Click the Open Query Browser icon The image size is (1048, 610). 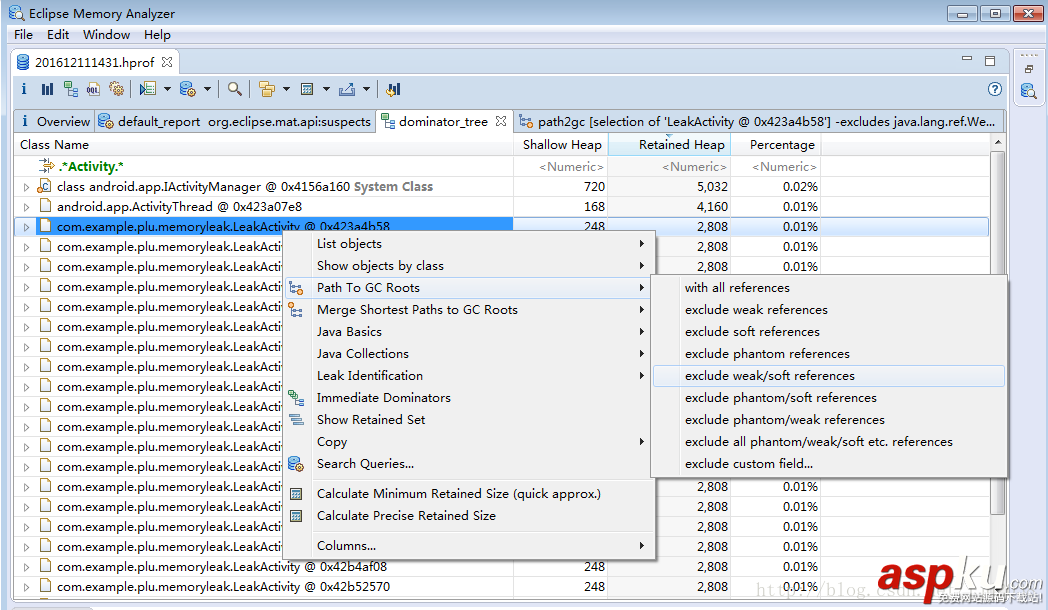(187, 89)
